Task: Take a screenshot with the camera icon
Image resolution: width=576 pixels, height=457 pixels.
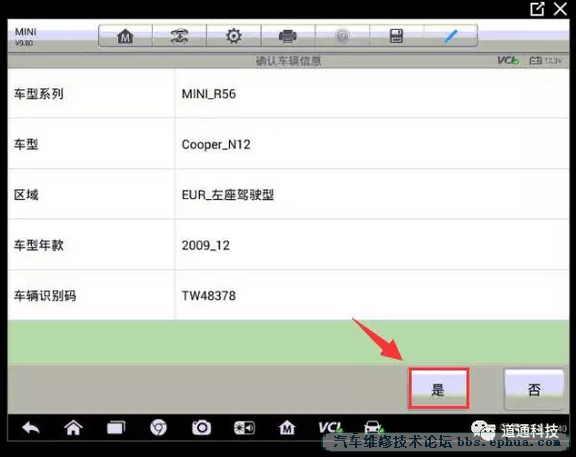Action: coord(201,428)
